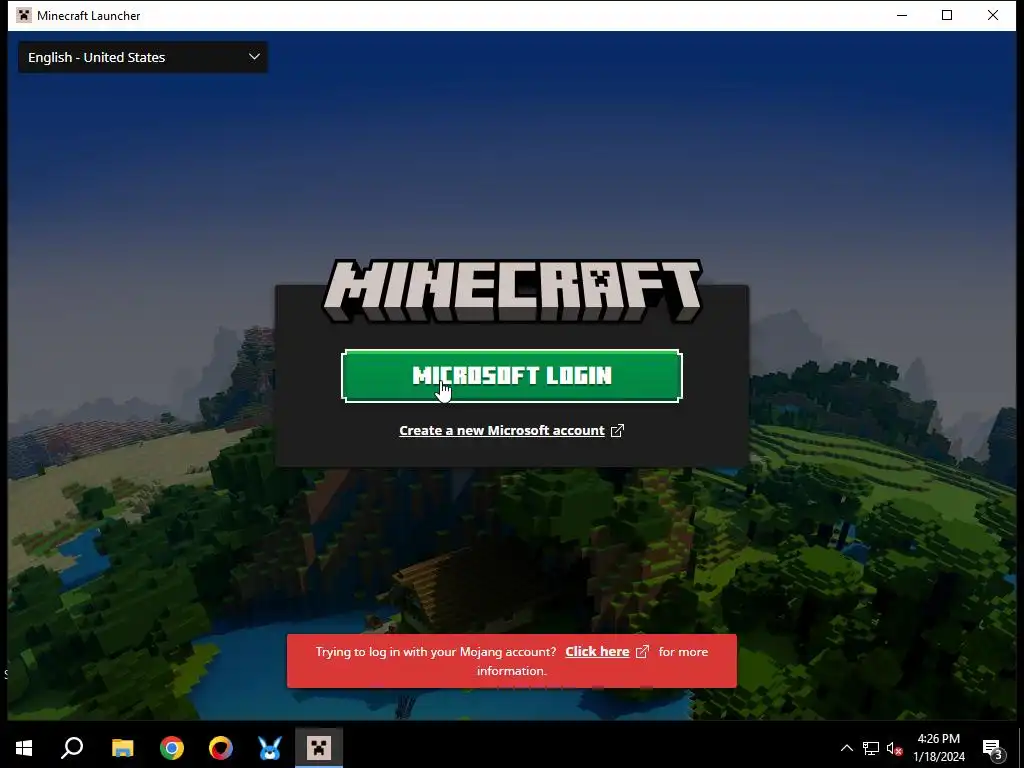Show hidden system tray icons
Screen dimensions: 1024x768
(846, 748)
